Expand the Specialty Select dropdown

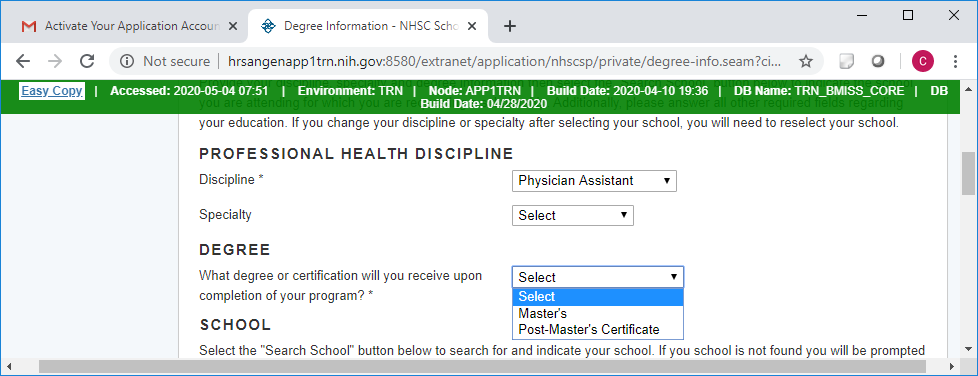[x=573, y=216]
